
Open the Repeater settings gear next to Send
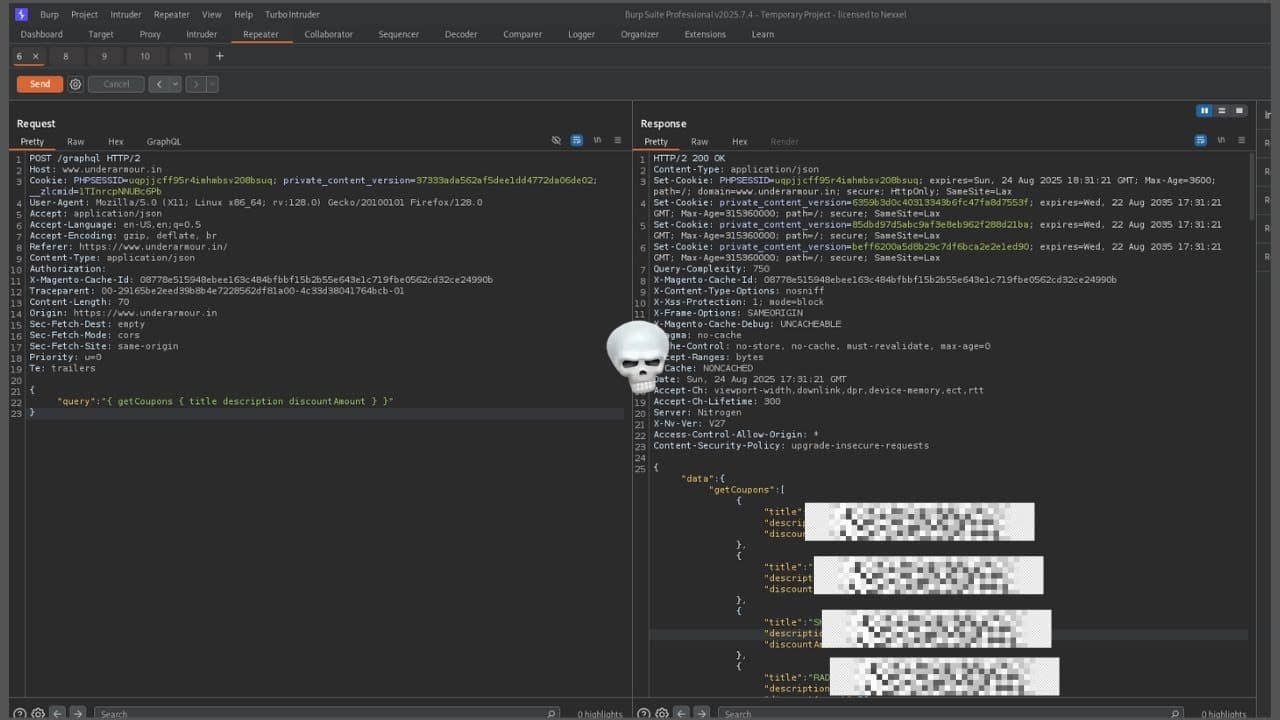pos(75,84)
